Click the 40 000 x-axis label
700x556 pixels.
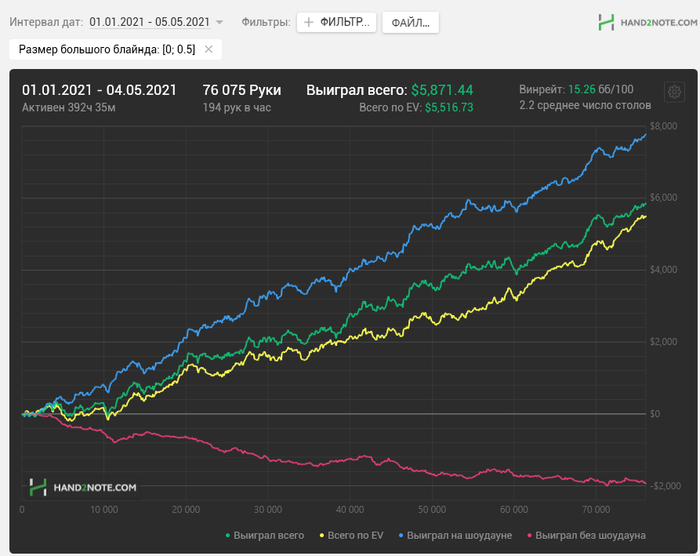point(350,510)
